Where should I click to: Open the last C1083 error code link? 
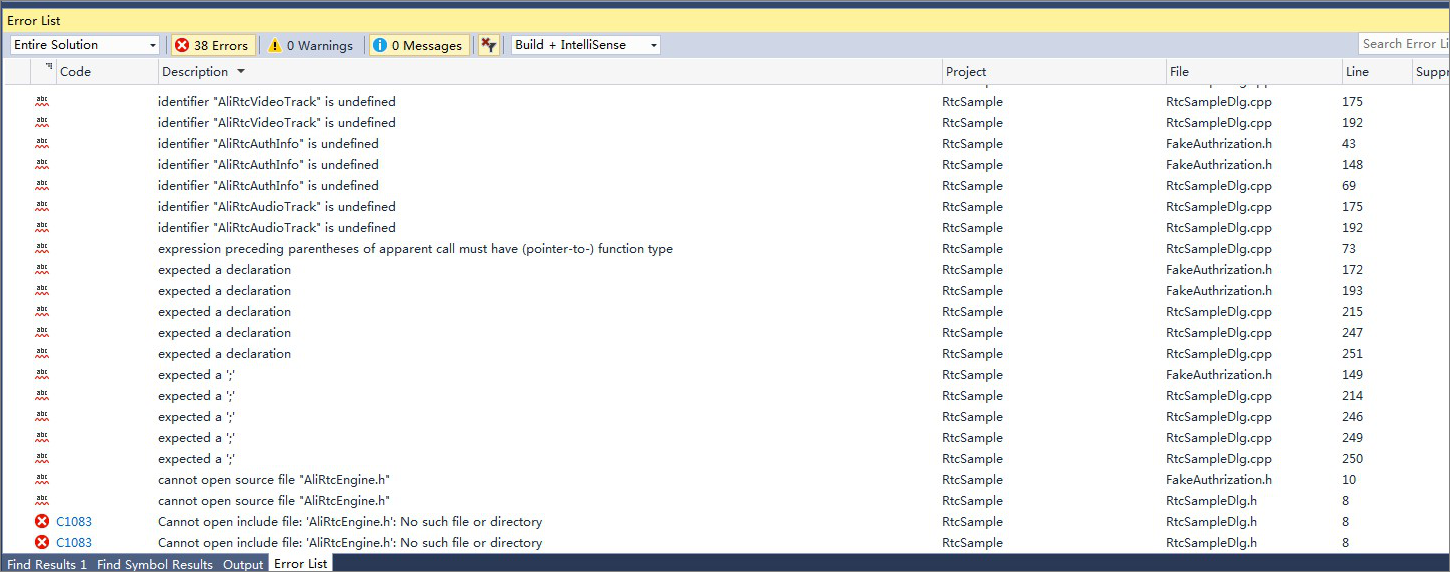pyautogui.click(x=74, y=543)
